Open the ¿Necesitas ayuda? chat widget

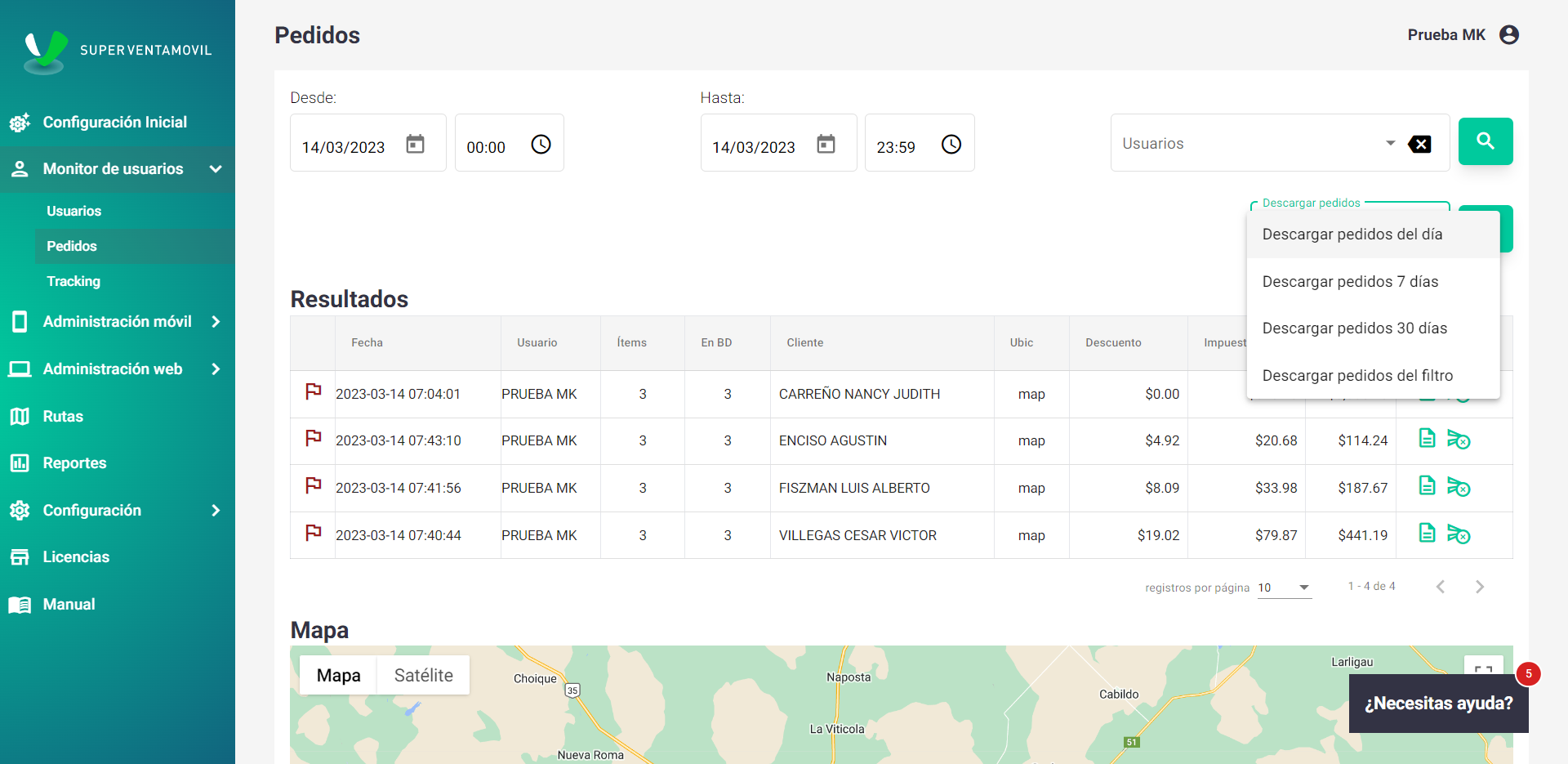coord(1439,704)
